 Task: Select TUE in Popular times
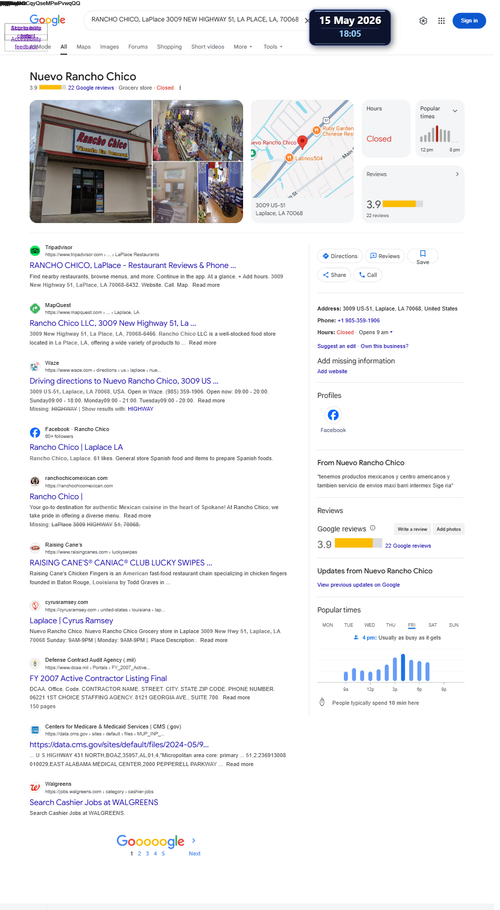(x=349, y=625)
